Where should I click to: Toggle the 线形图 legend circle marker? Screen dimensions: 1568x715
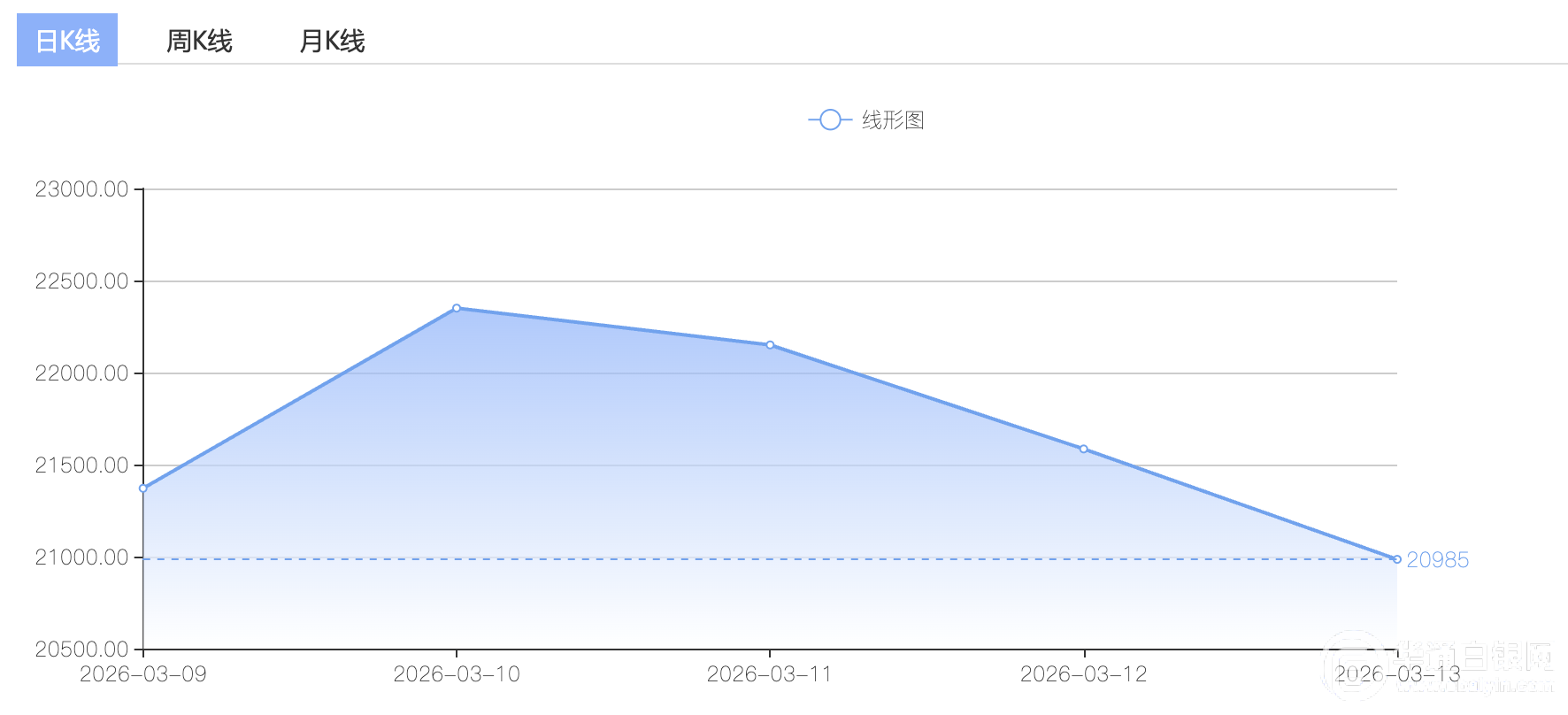coord(830,119)
